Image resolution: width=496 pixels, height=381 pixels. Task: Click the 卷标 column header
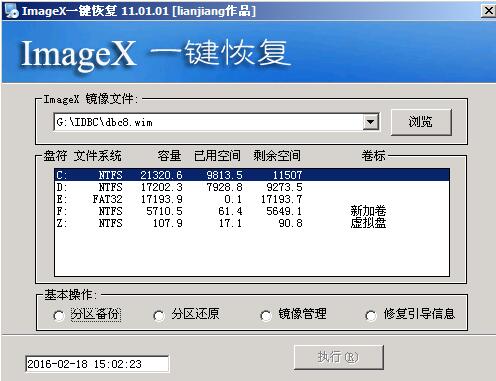373,156
